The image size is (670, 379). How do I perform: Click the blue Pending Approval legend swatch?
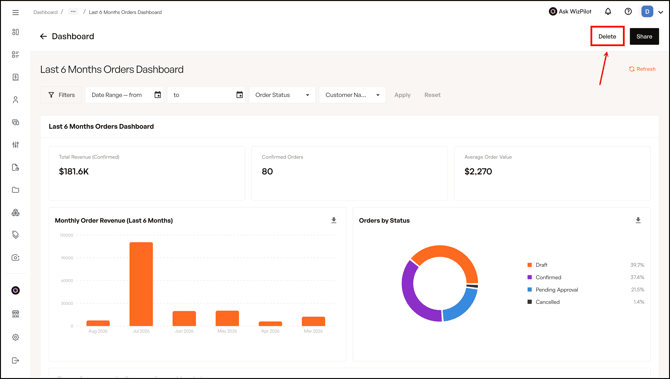coord(530,290)
